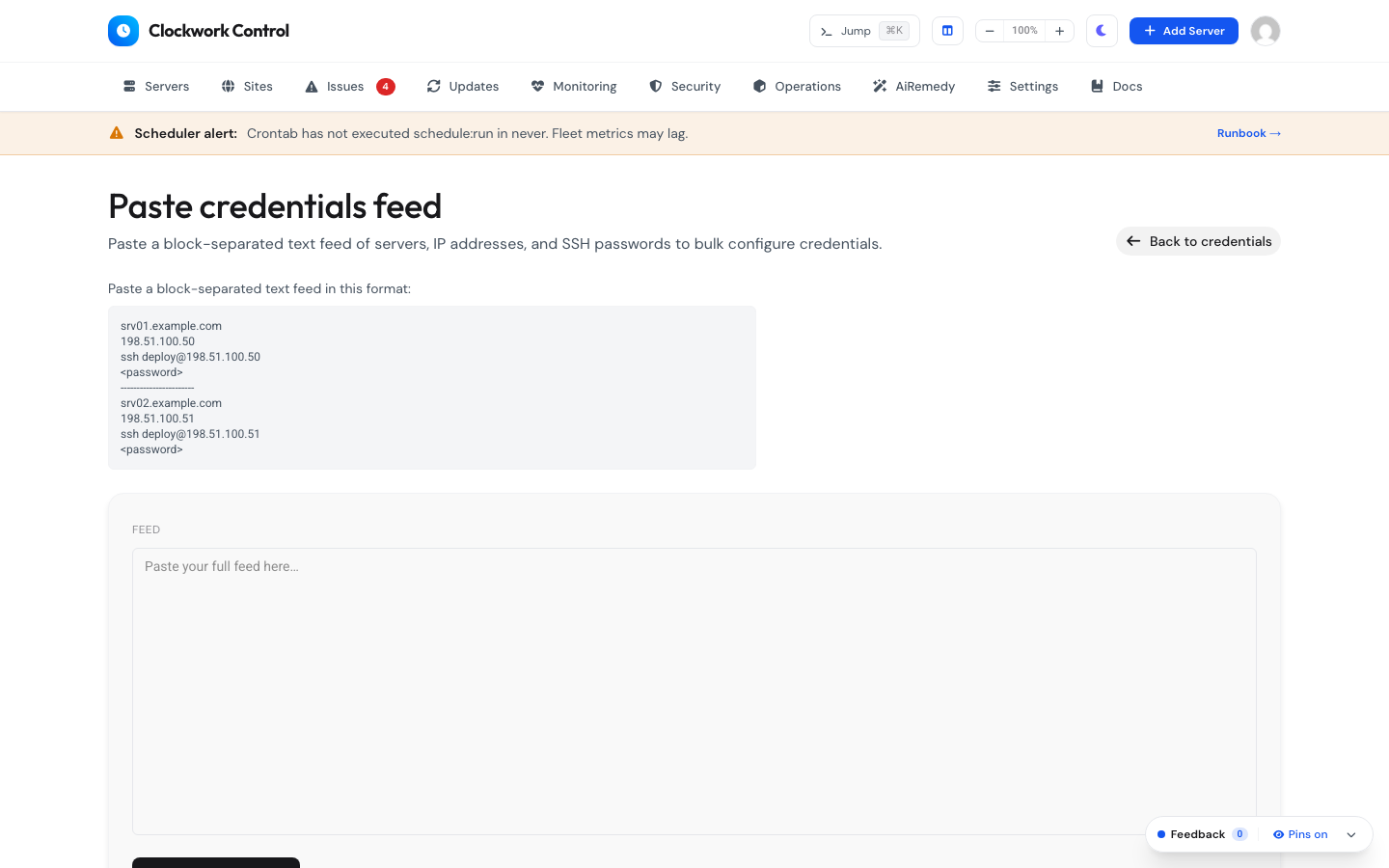Click the ⌘K shortcut hint

894,31
